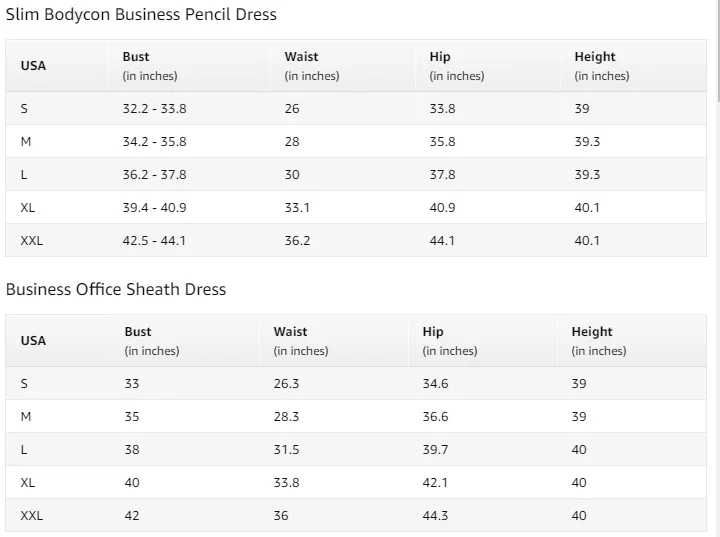Click Height header in Sheath Dress table

click(592, 332)
